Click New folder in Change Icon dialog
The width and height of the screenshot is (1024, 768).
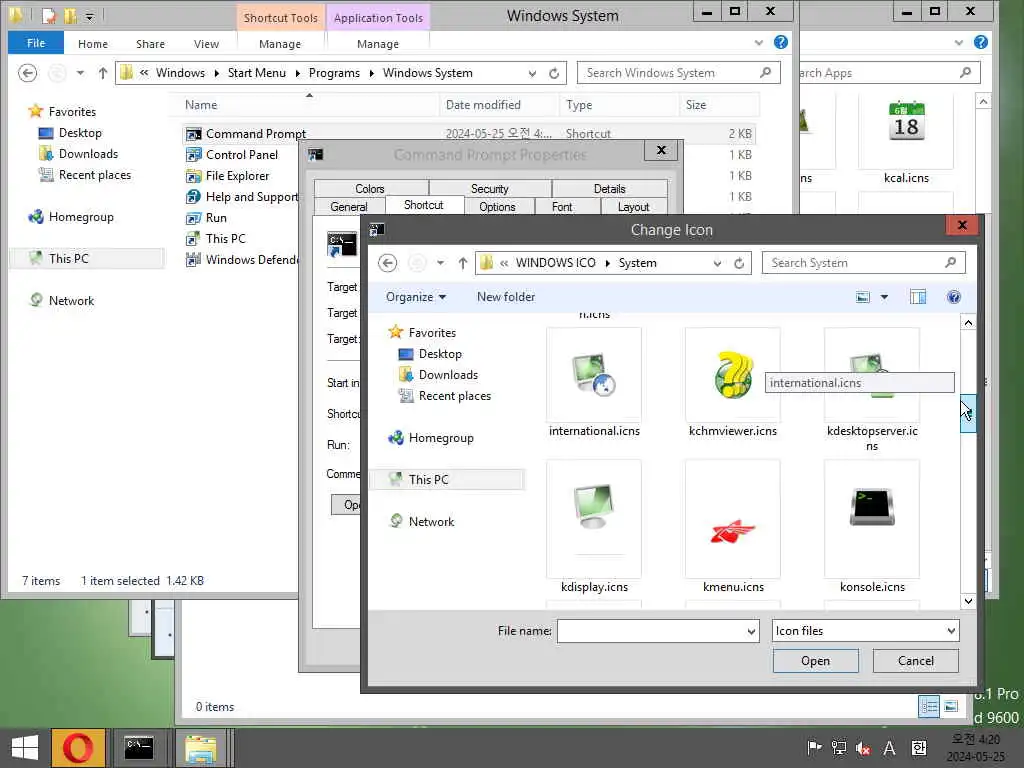point(505,296)
